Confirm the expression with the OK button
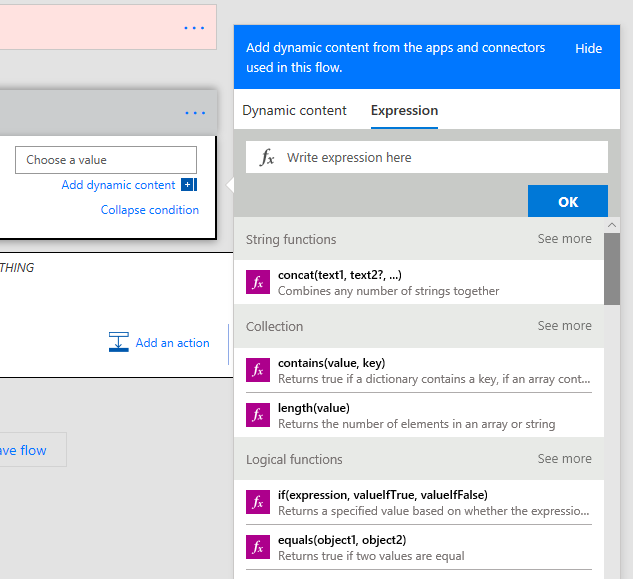The width and height of the screenshot is (633, 579). 568,201
